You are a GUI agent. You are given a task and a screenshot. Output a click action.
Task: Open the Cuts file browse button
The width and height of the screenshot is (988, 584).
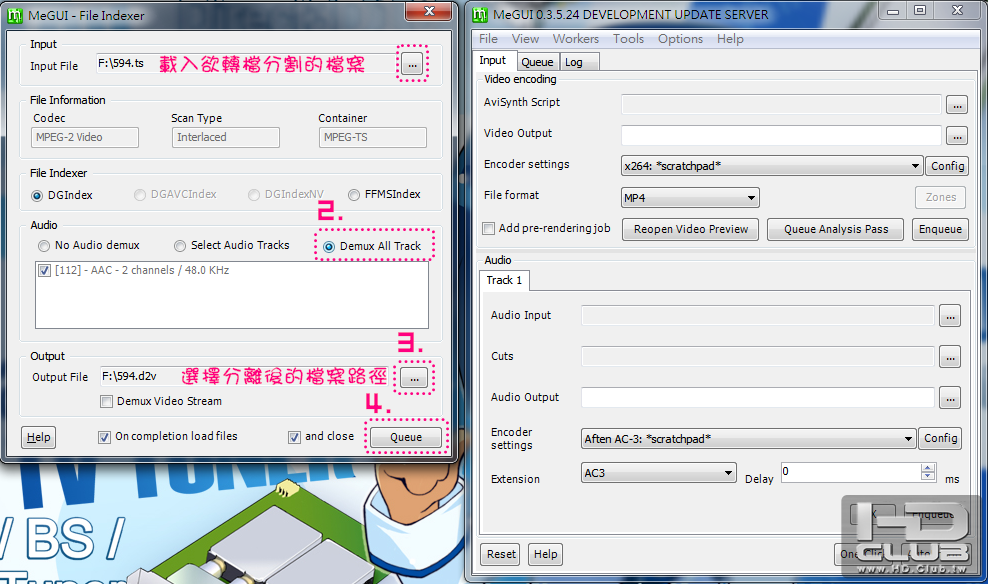coord(950,357)
